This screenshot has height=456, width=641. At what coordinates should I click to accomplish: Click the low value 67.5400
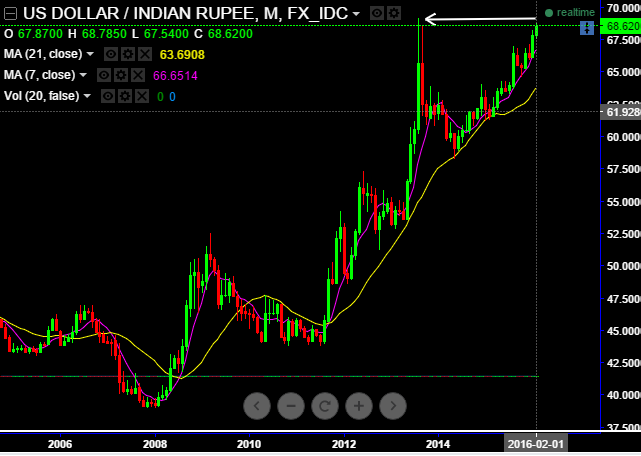[166, 34]
